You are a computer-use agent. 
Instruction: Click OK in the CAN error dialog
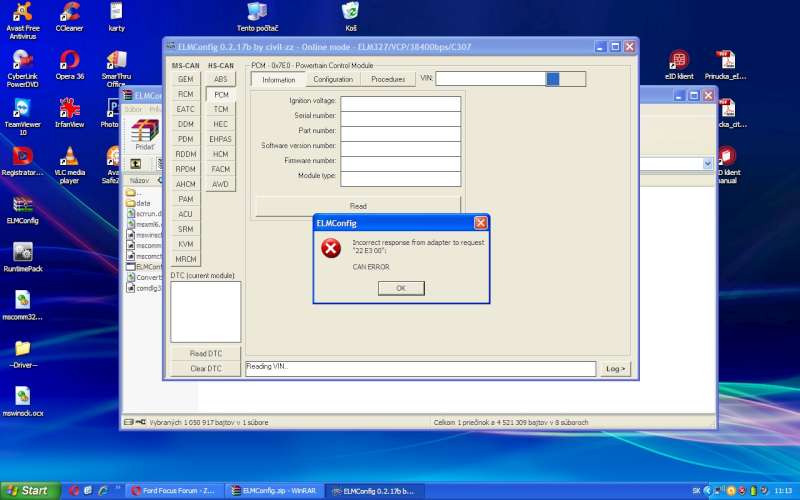pos(401,288)
